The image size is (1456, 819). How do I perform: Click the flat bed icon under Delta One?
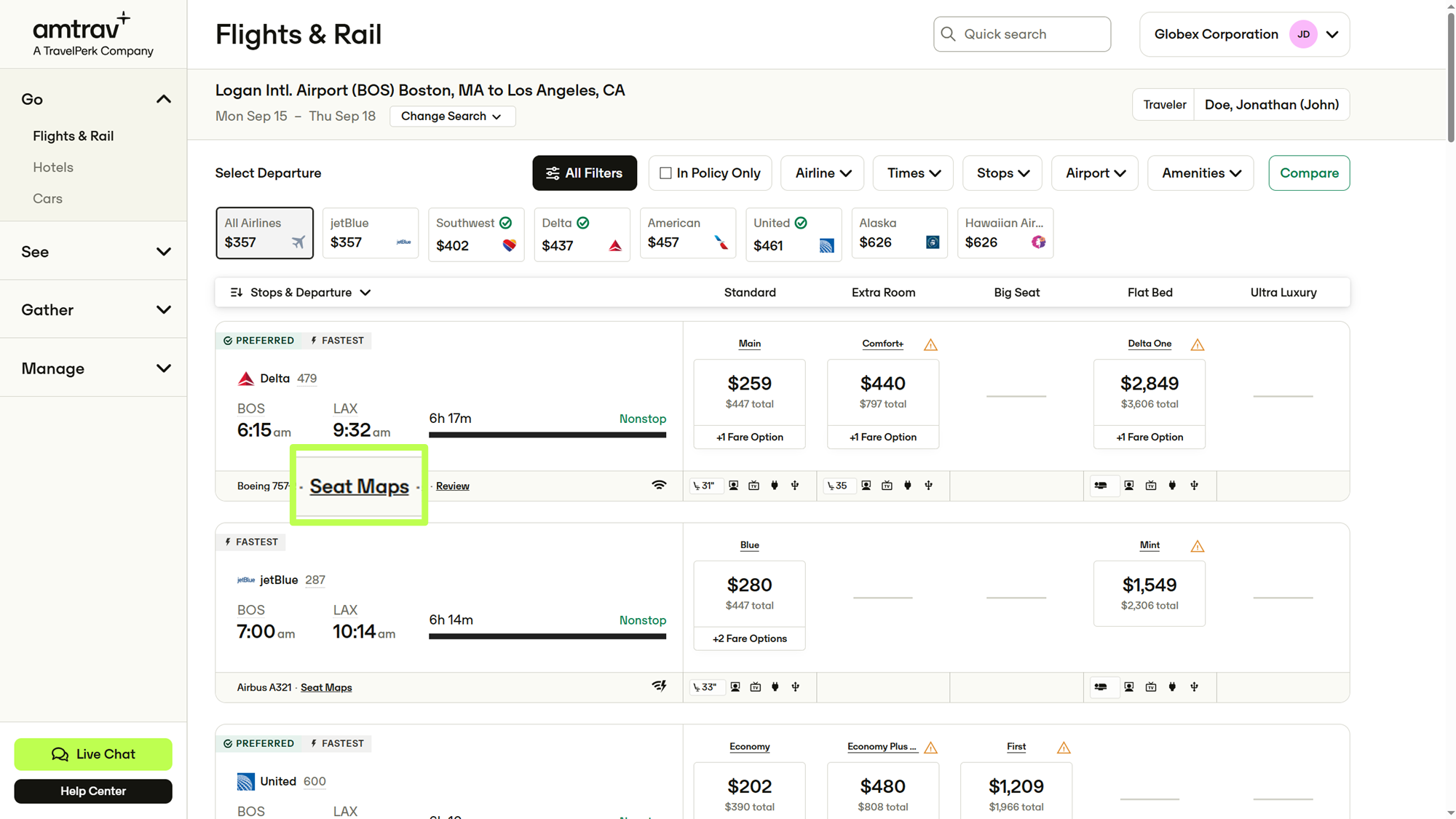pos(1101,486)
